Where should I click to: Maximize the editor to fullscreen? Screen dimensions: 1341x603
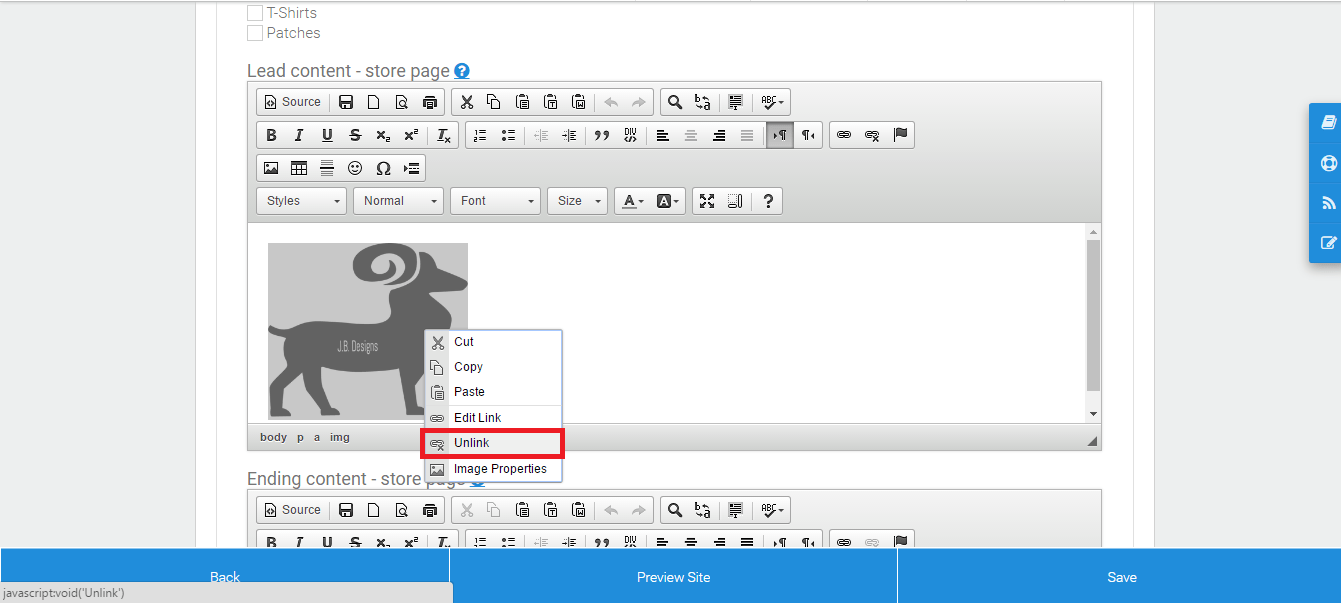[709, 200]
